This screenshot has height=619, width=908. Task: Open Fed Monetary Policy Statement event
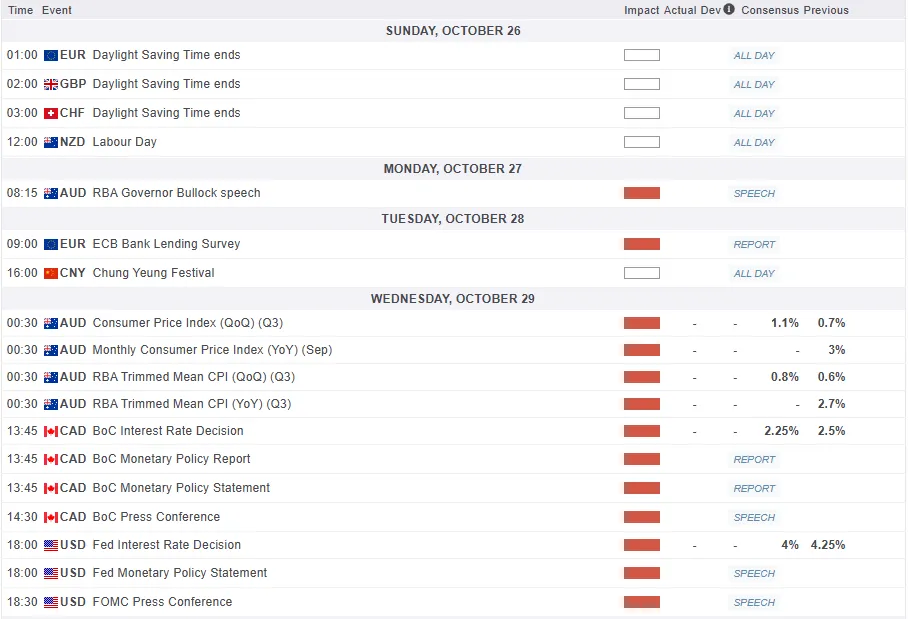click(x=180, y=573)
